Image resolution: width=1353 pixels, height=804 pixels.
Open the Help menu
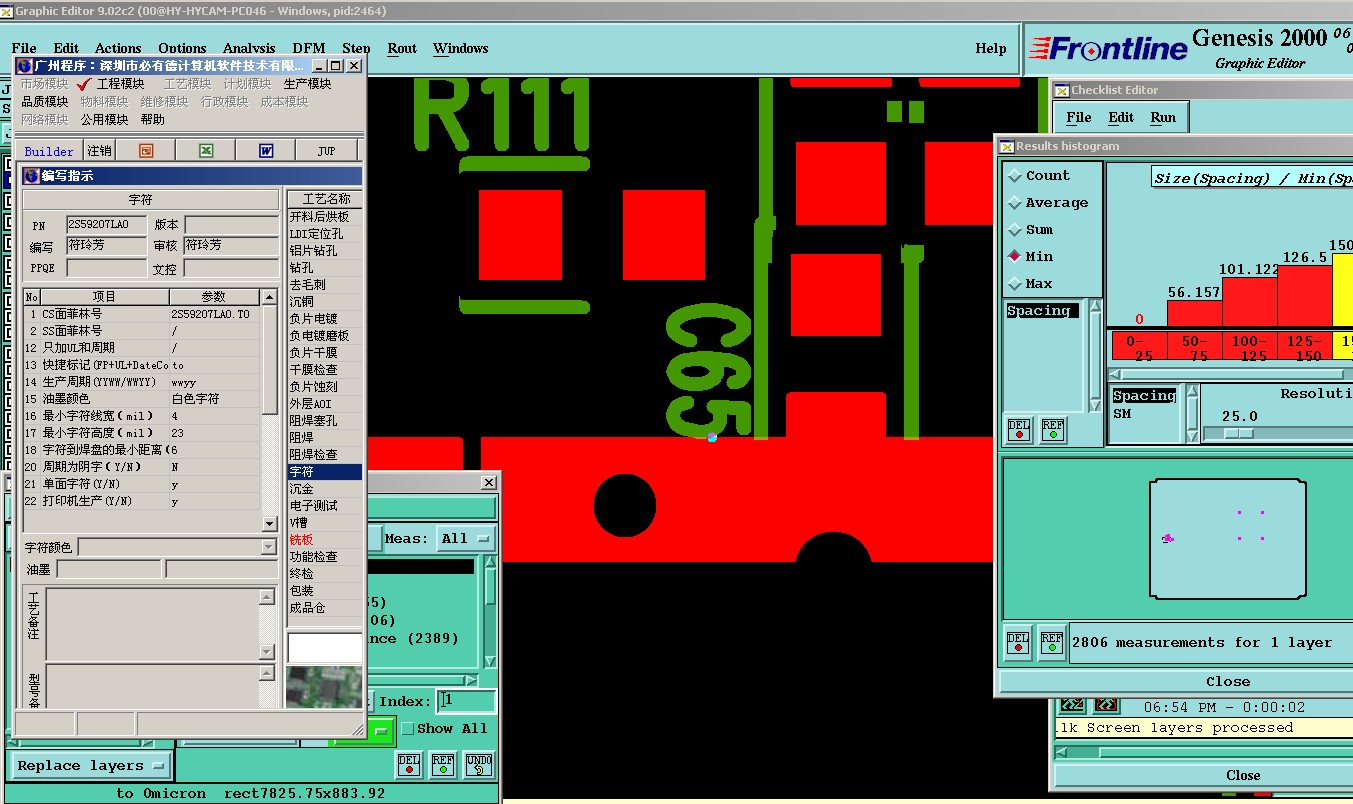[x=991, y=48]
